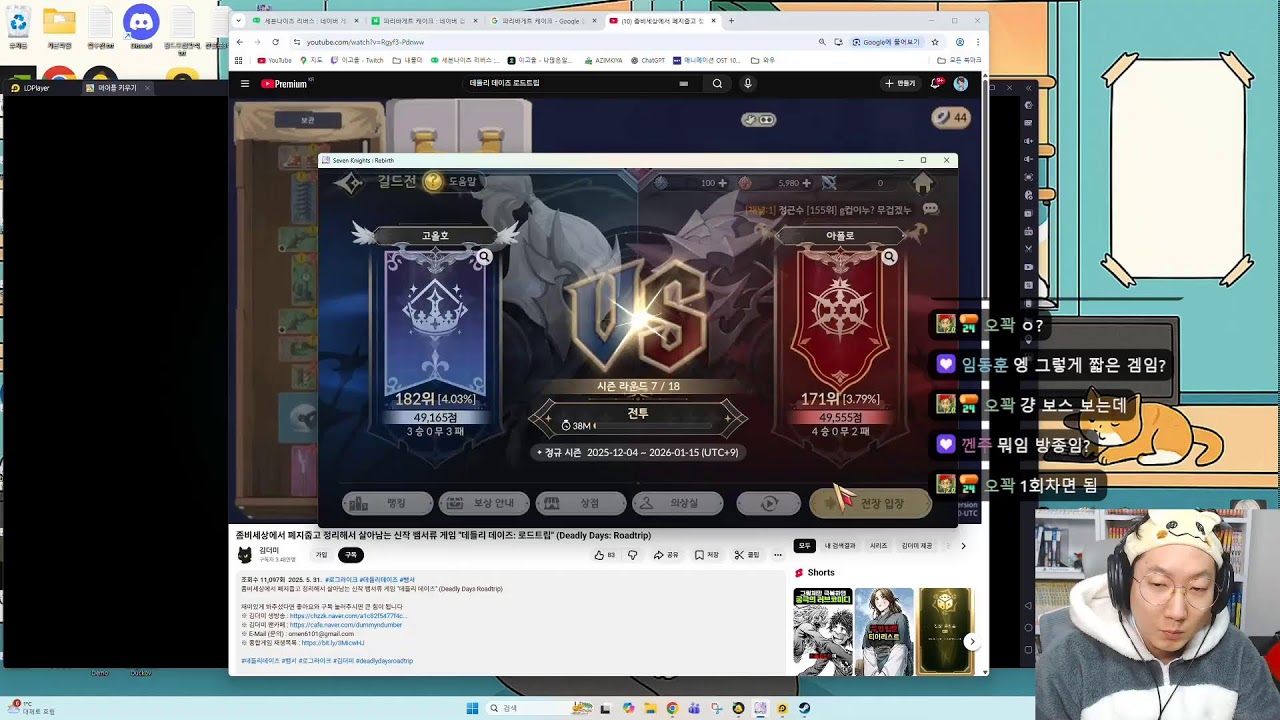1280x720 pixels.
Task: Open the 만들기 create menu
Action: pos(900,84)
